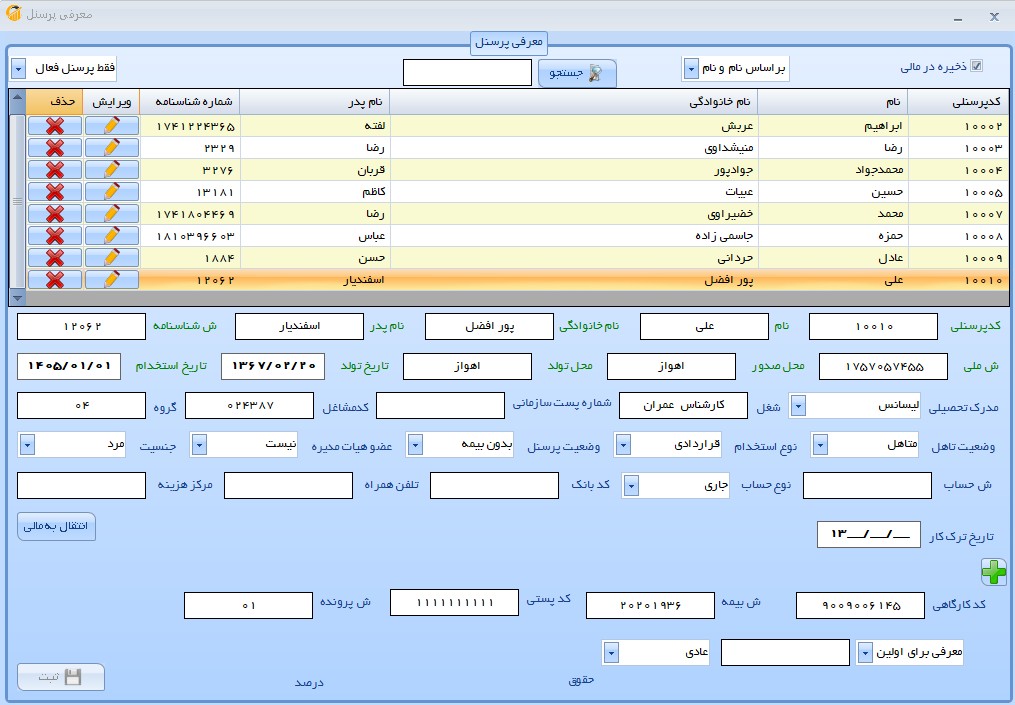Sort by the نام column header
Screen dimensions: 1015x705
[x=832, y=102]
